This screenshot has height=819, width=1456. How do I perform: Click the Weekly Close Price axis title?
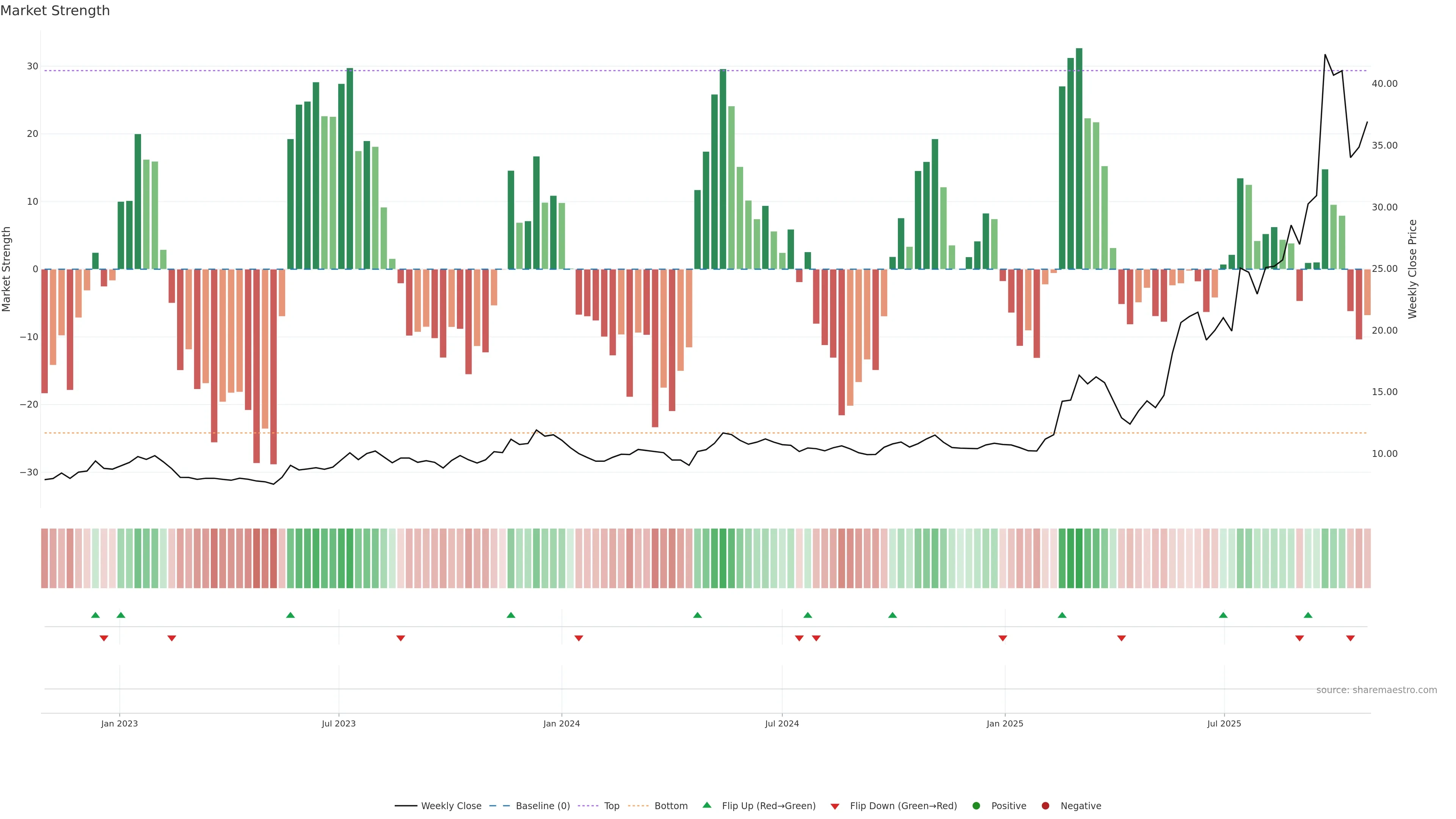coord(1412,269)
